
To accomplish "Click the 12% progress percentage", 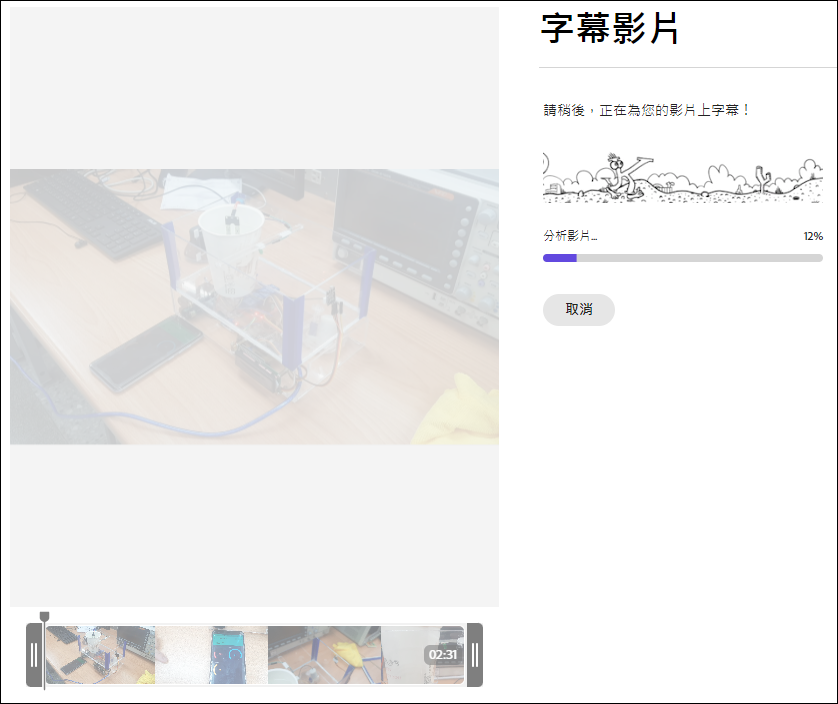I will [813, 236].
